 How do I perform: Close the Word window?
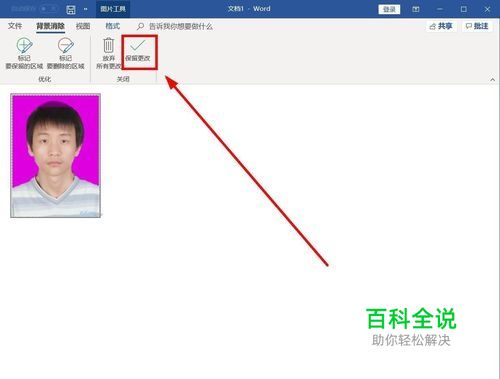pyautogui.click(x=487, y=9)
